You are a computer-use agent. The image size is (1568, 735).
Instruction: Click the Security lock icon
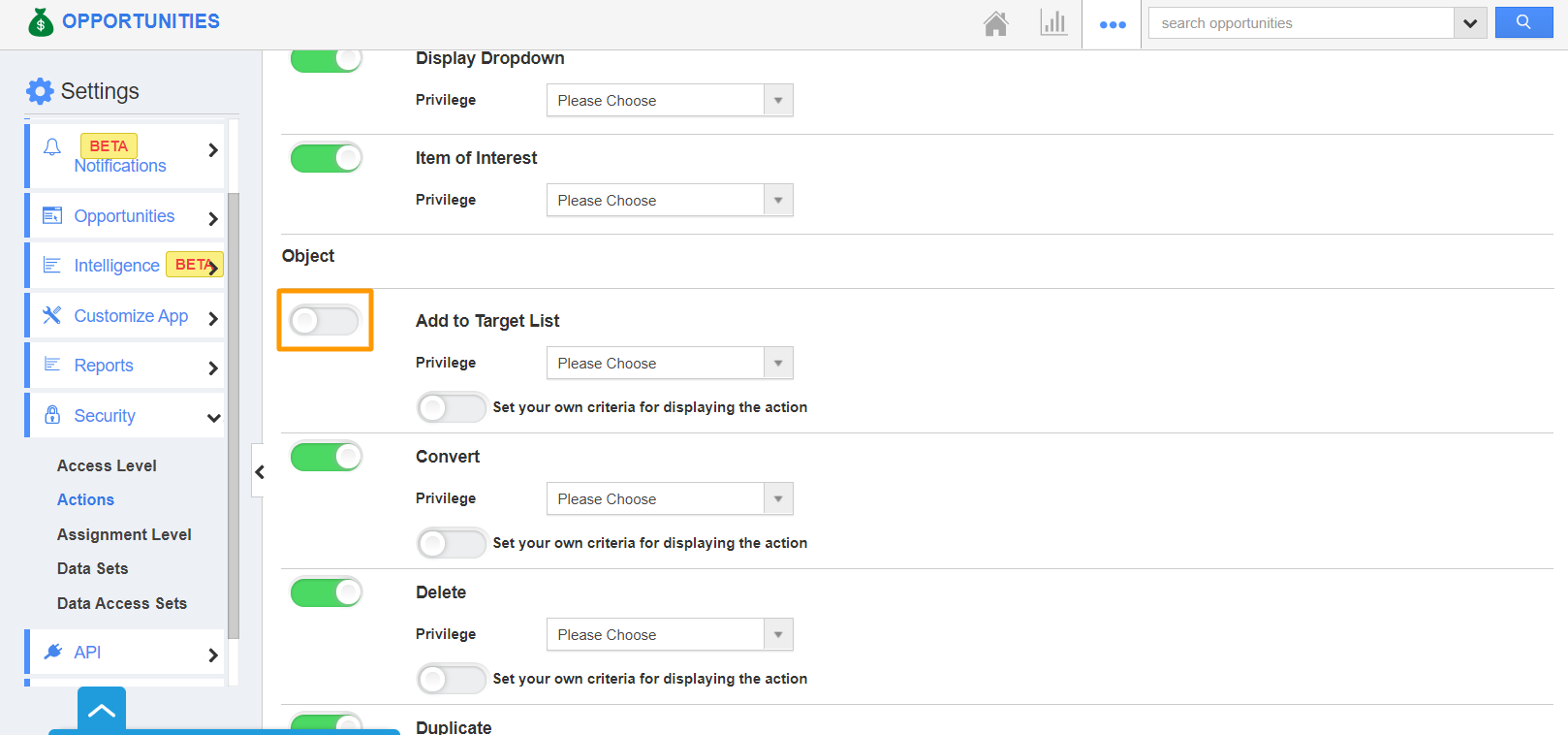52,415
